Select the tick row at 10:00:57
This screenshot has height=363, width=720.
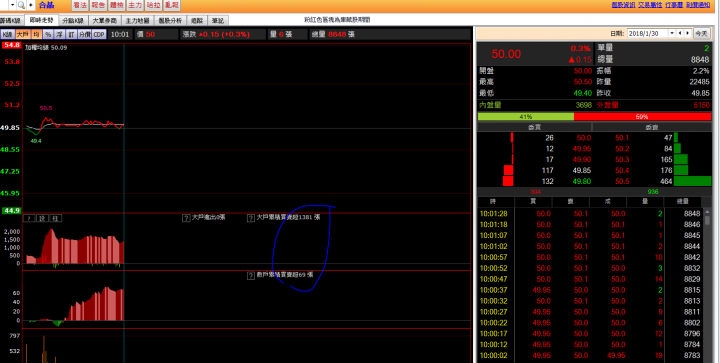tap(590, 257)
